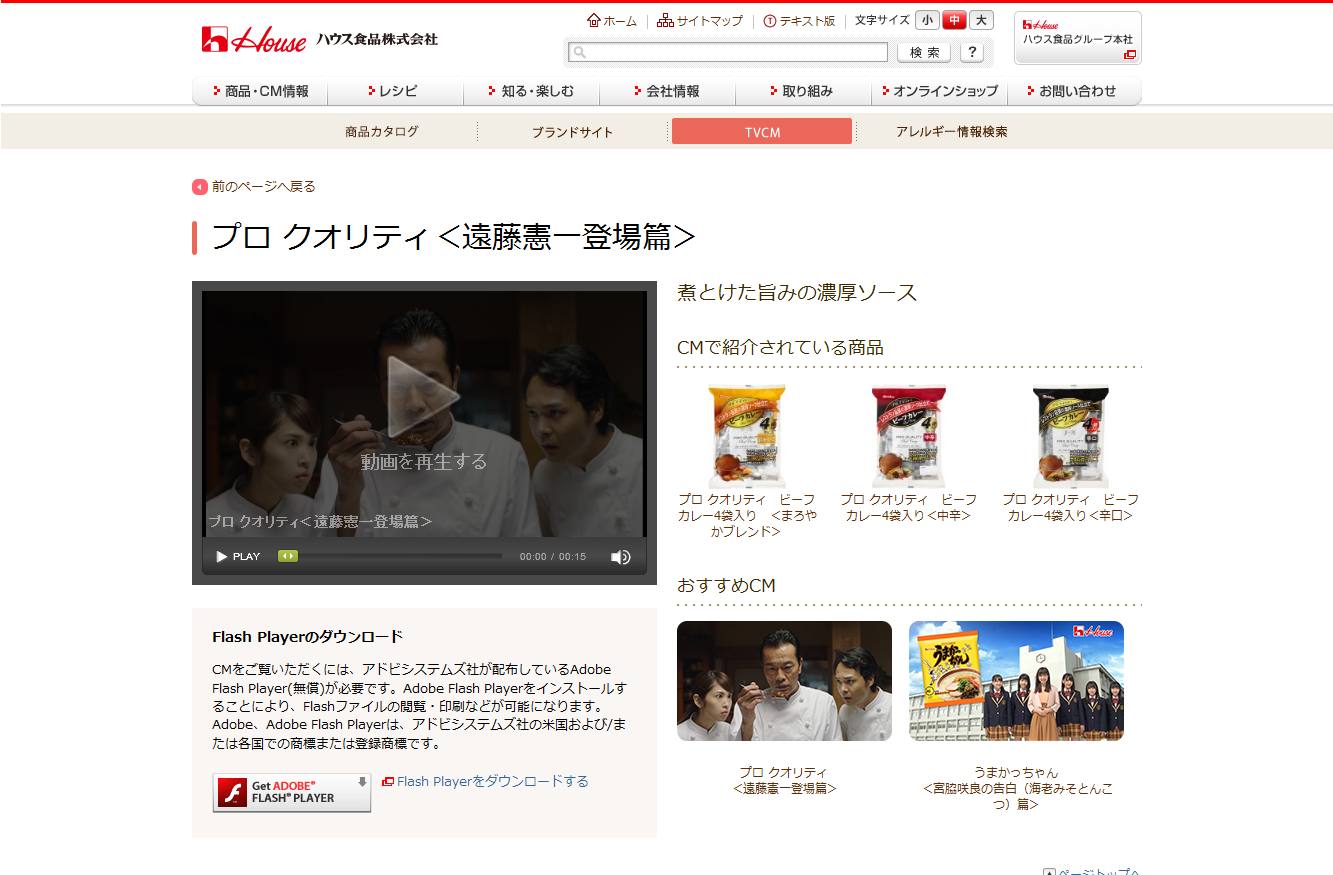Open the ハウス食品グループ本社 banner link

(1078, 38)
